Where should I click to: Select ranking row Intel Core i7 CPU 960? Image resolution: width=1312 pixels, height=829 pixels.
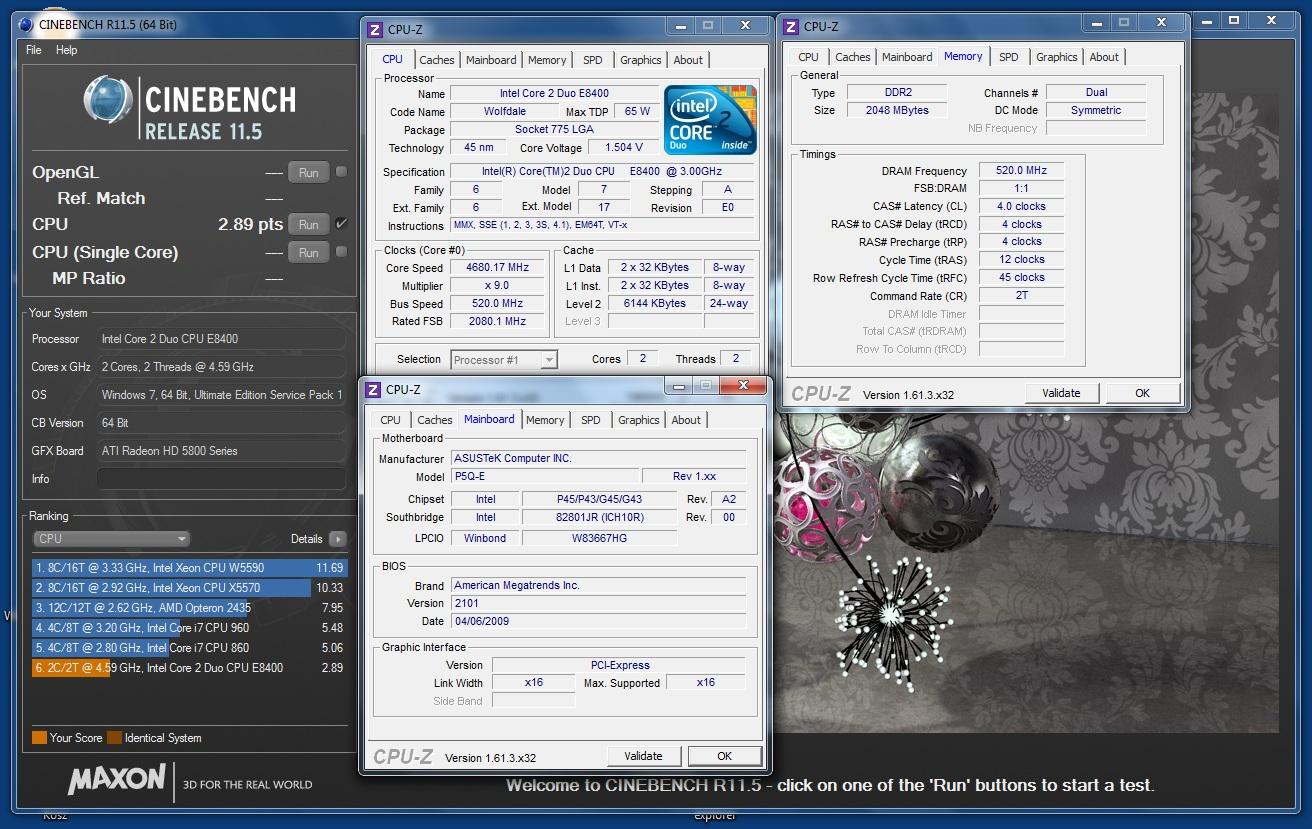tap(189, 628)
